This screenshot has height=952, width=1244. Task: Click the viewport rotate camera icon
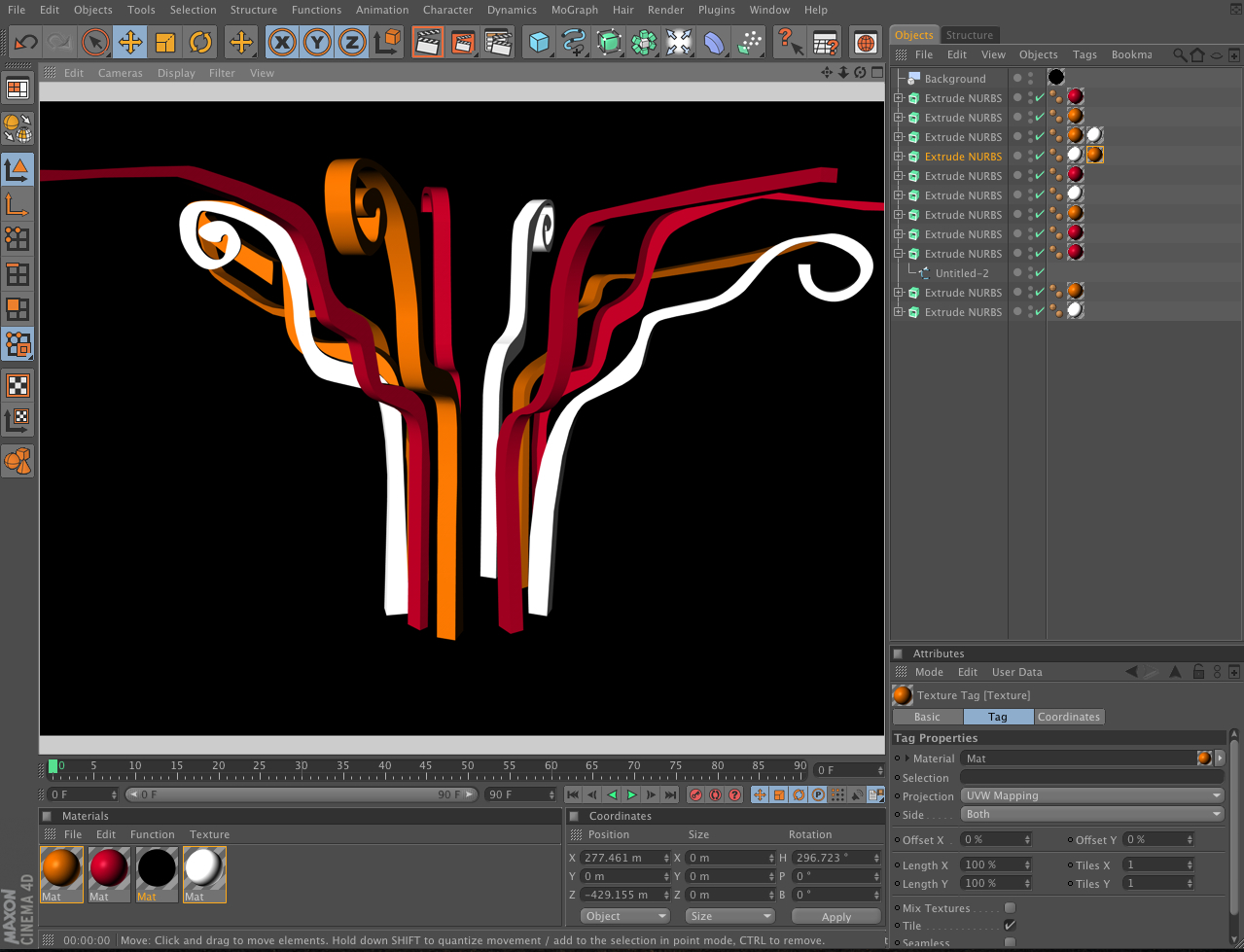coord(859,72)
